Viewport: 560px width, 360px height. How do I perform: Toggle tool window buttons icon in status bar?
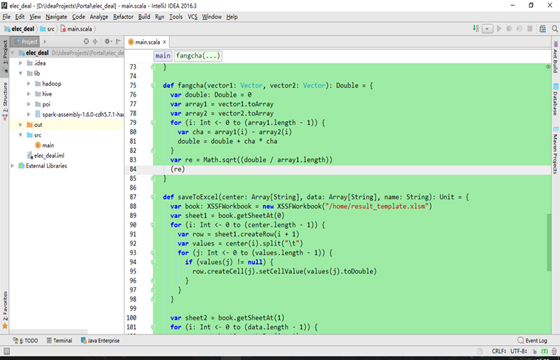pyautogui.click(x=6, y=351)
